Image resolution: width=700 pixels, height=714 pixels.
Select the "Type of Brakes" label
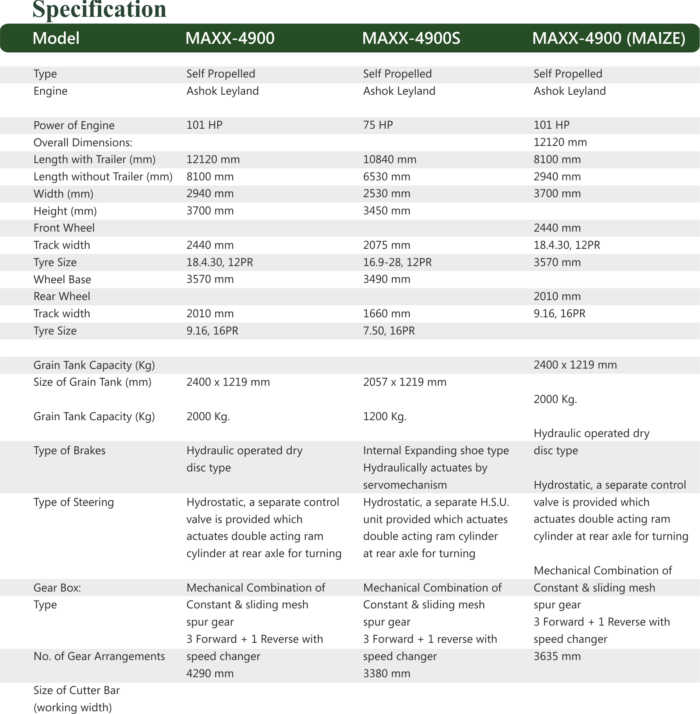click(x=69, y=451)
